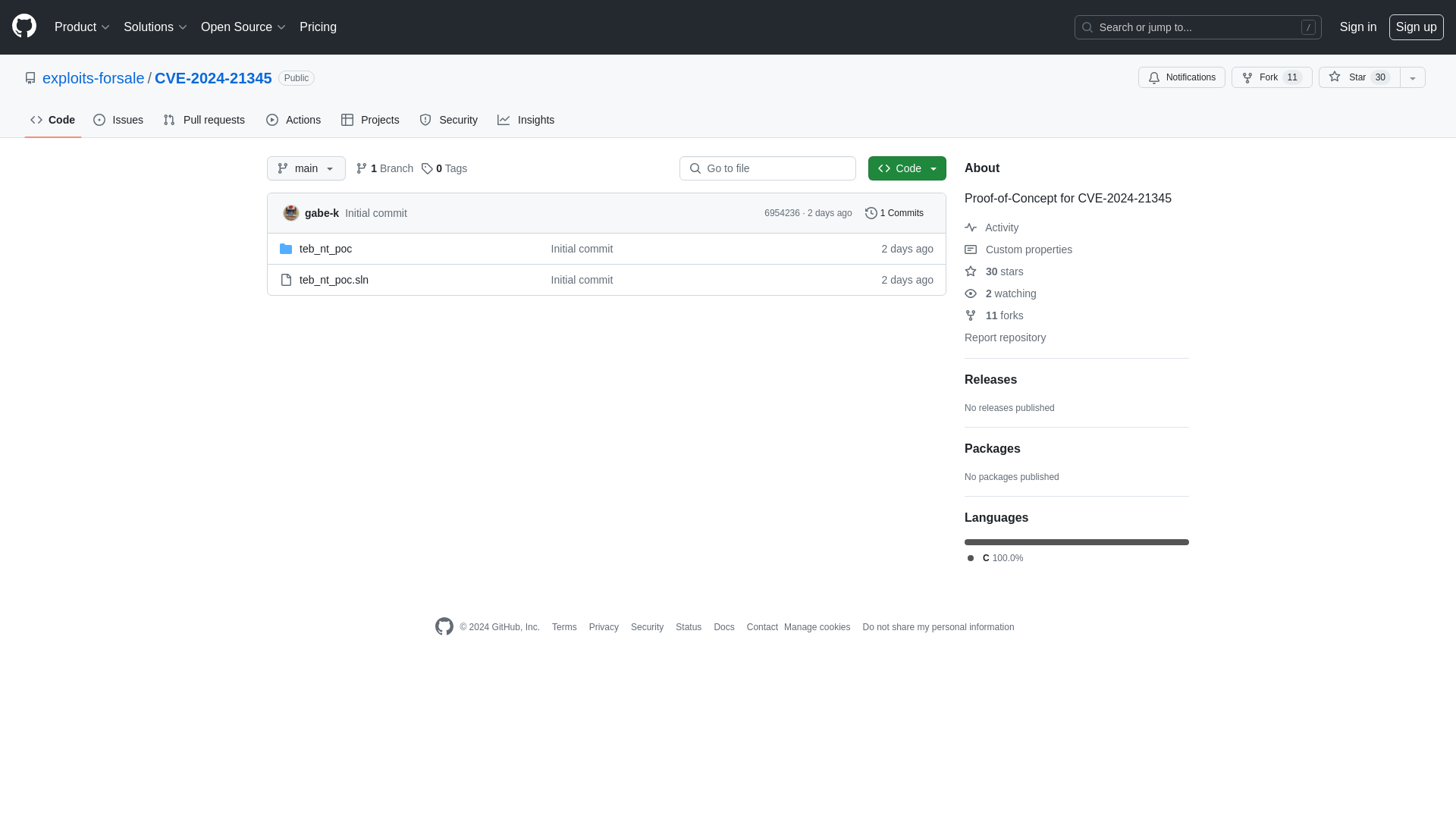Click Initial commit message on teb_nt_poc.sln row

(582, 280)
